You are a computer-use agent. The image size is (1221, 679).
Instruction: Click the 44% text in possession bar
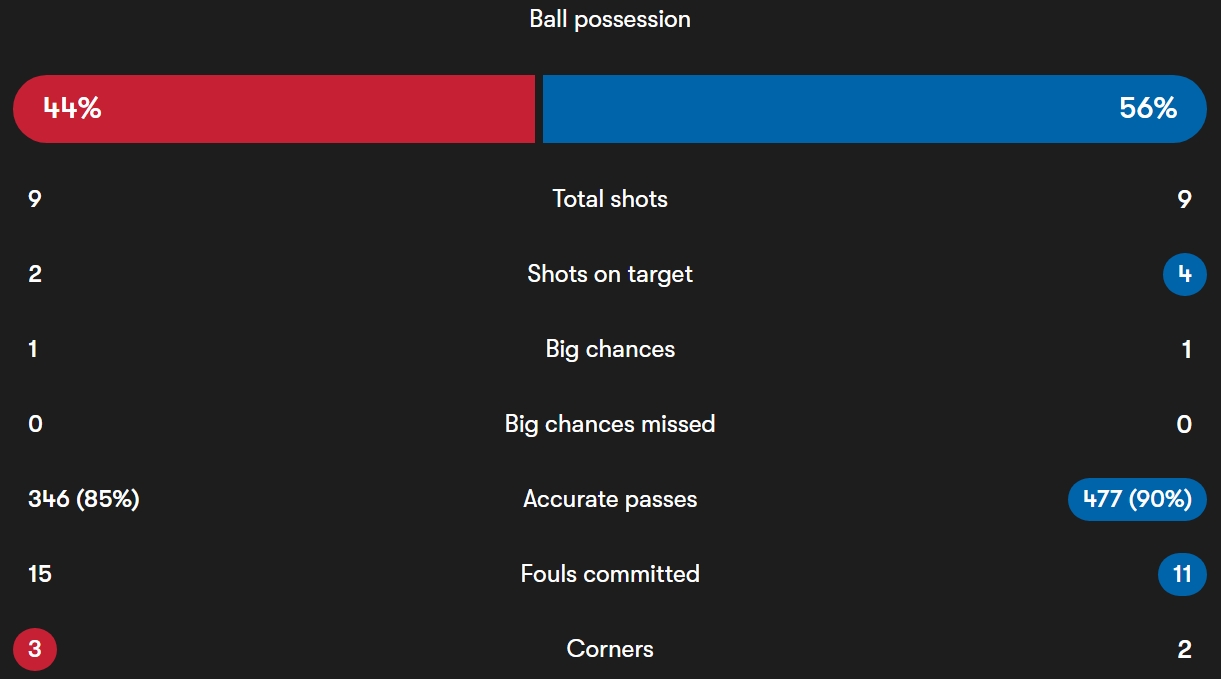pos(72,109)
